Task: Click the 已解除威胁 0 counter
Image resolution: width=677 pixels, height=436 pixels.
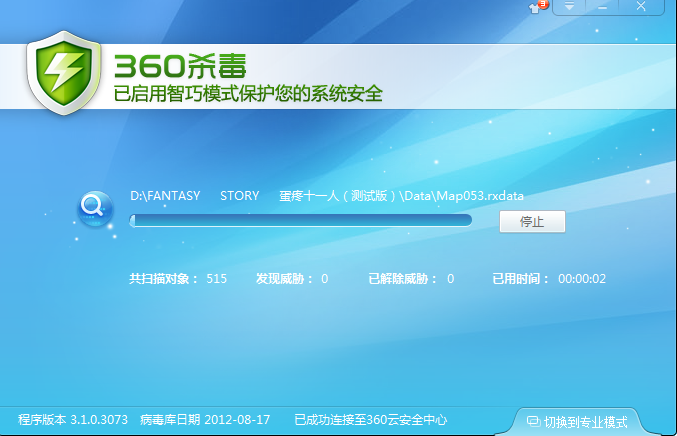Action: [411, 279]
